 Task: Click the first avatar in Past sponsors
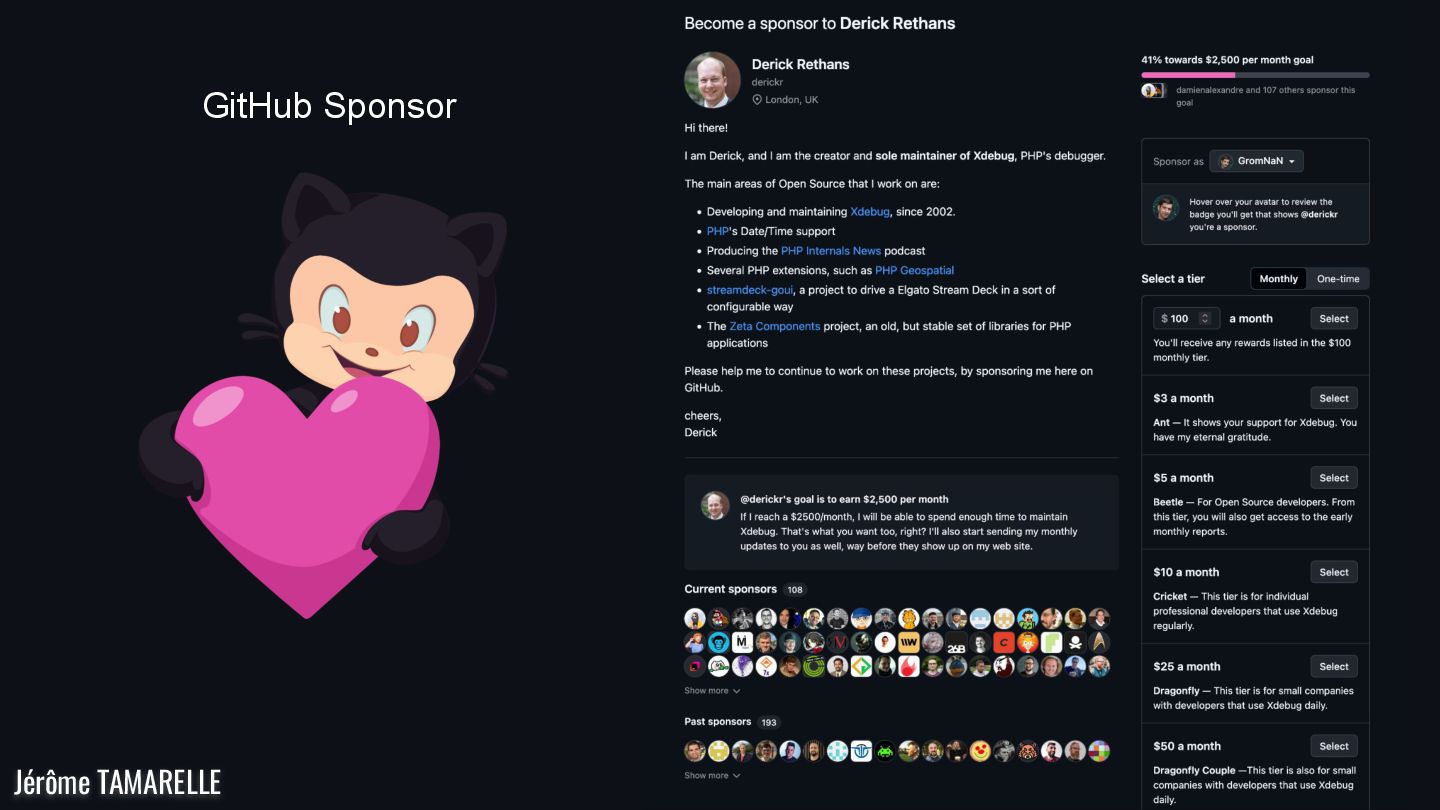(x=695, y=751)
